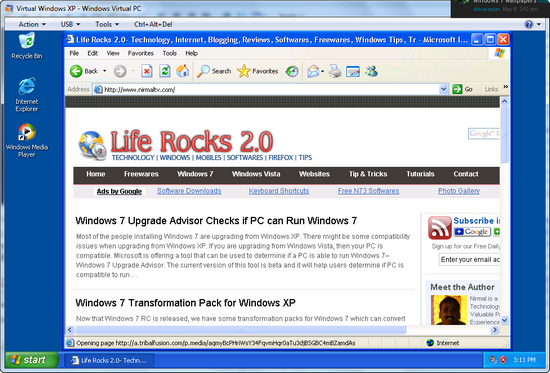Stop page loading with red X icon
The image size is (550, 373).
pyautogui.click(x=147, y=71)
